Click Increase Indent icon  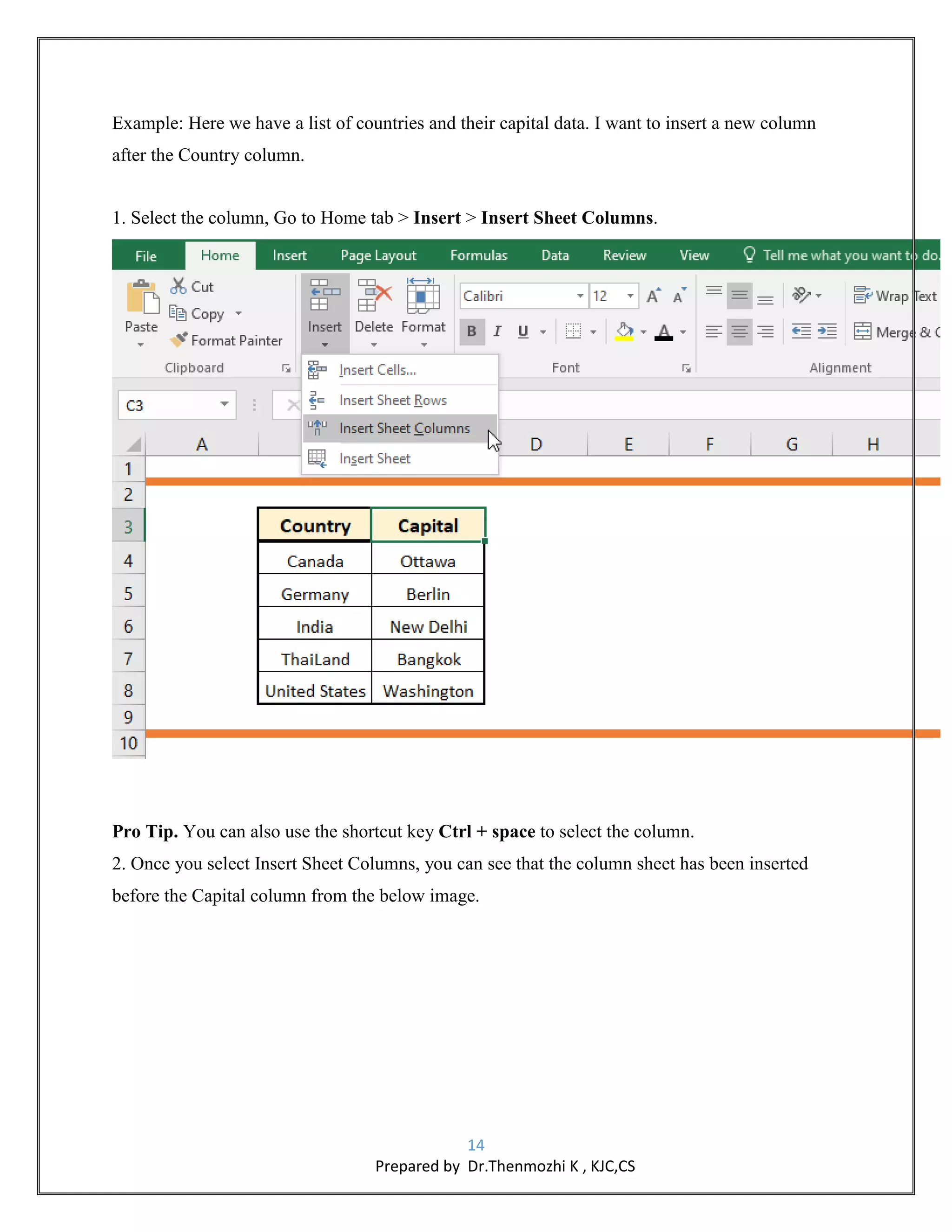[x=827, y=331]
